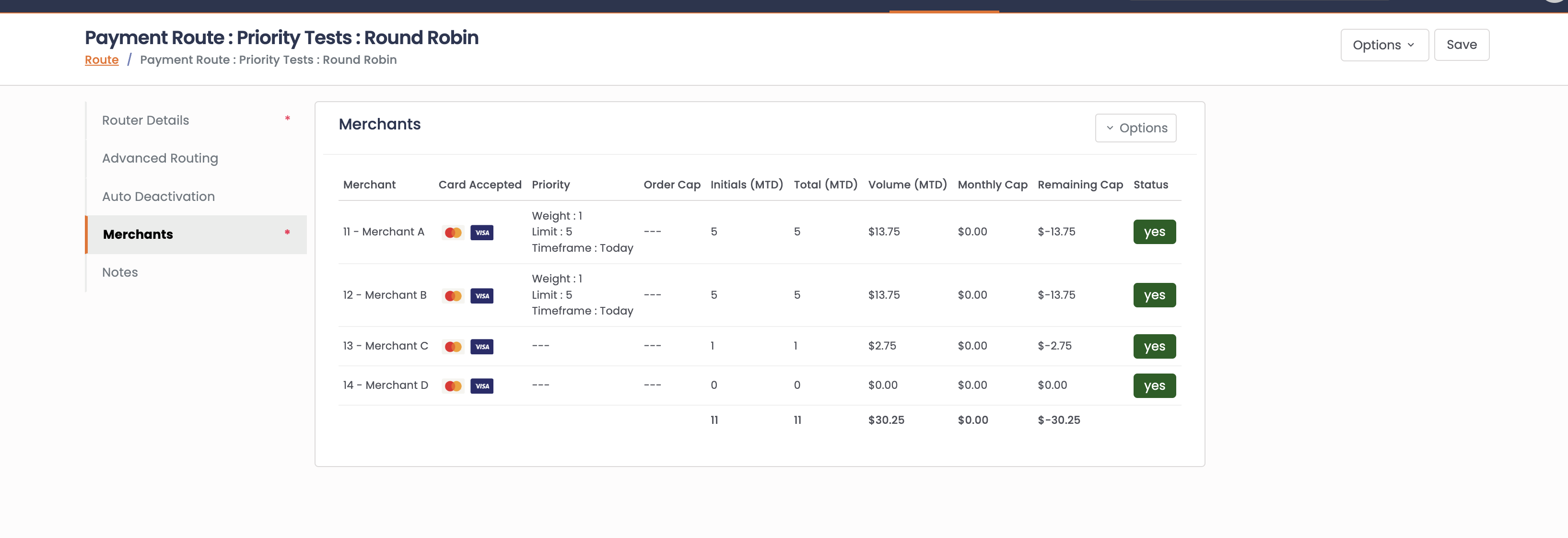Screen dimensions: 1568x538
Task: Click Visa icon in Merchant B row
Action: 481,296
